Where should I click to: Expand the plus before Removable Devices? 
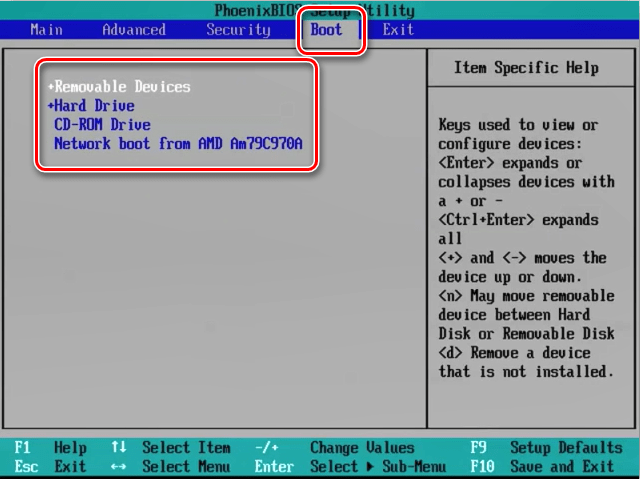pyautogui.click(x=51, y=86)
